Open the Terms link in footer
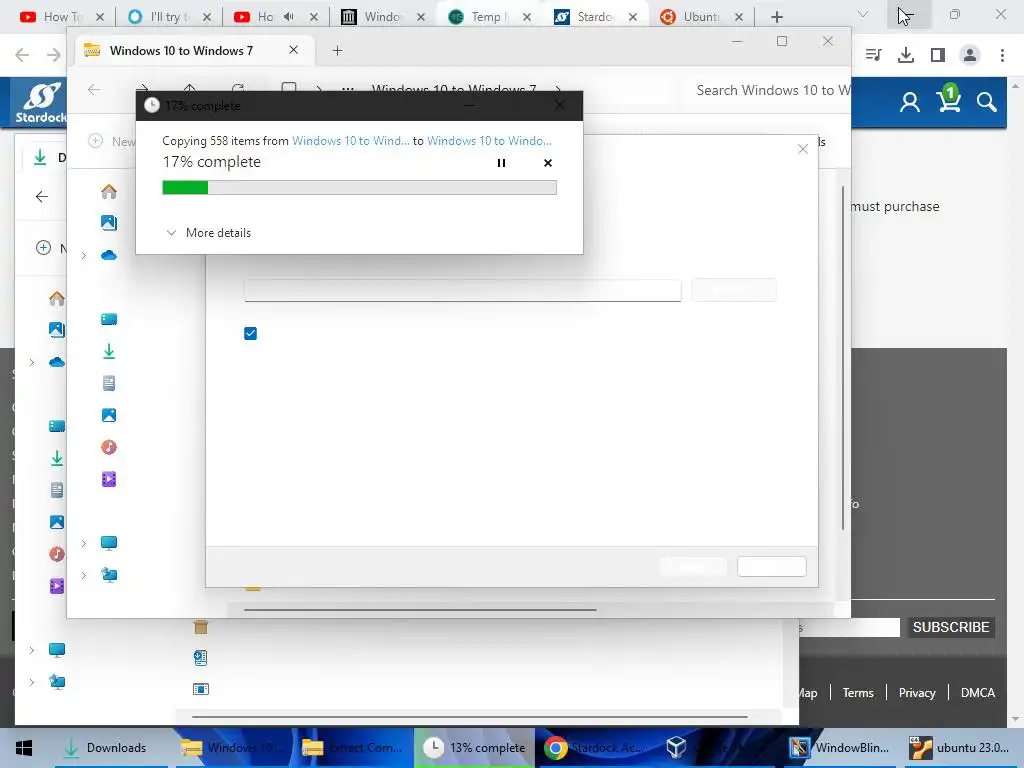Viewport: 1024px width, 768px height. coord(857,693)
